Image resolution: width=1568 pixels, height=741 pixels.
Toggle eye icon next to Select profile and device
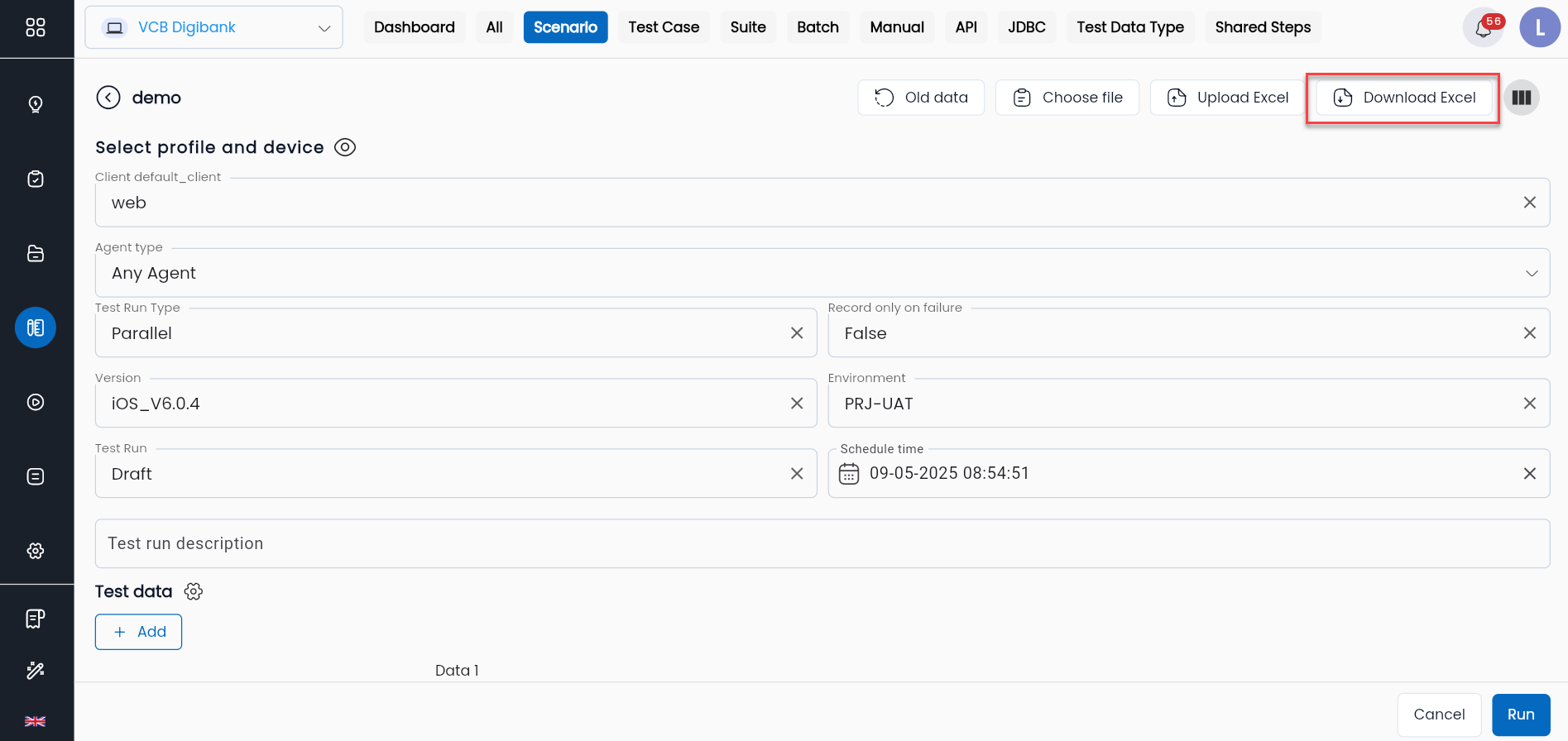pyautogui.click(x=345, y=147)
